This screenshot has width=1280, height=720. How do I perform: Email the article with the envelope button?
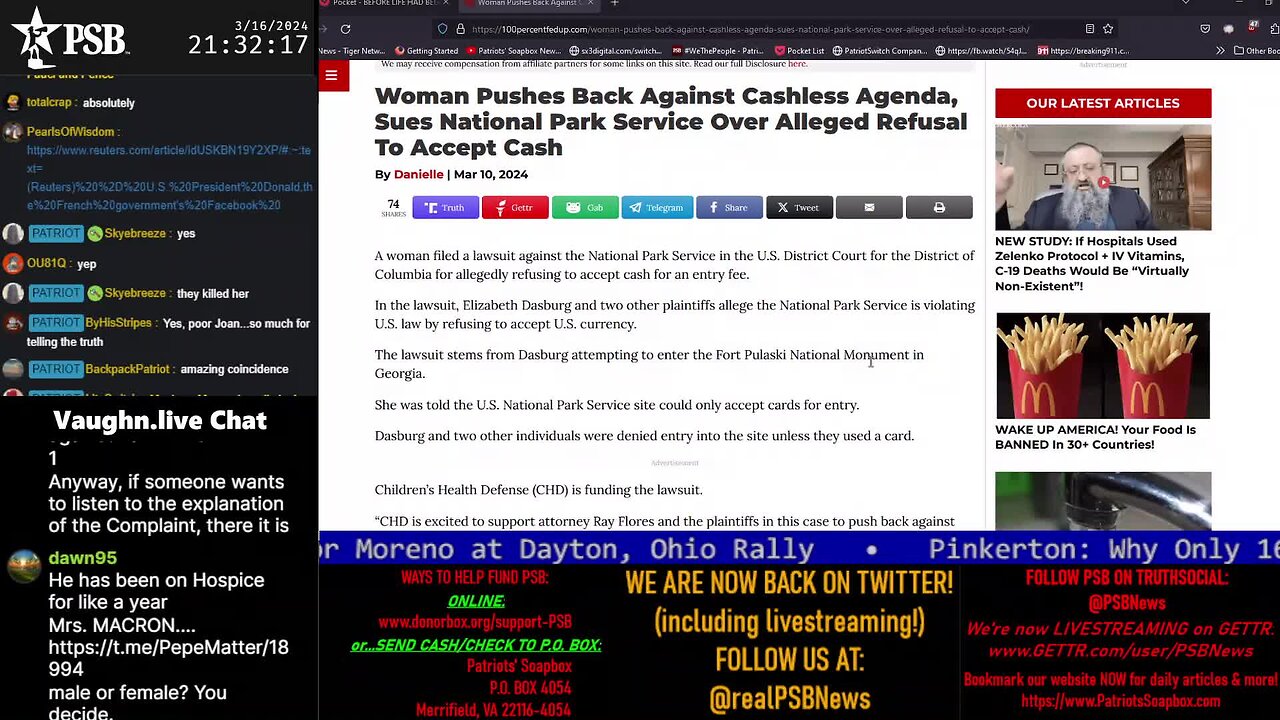click(x=869, y=207)
